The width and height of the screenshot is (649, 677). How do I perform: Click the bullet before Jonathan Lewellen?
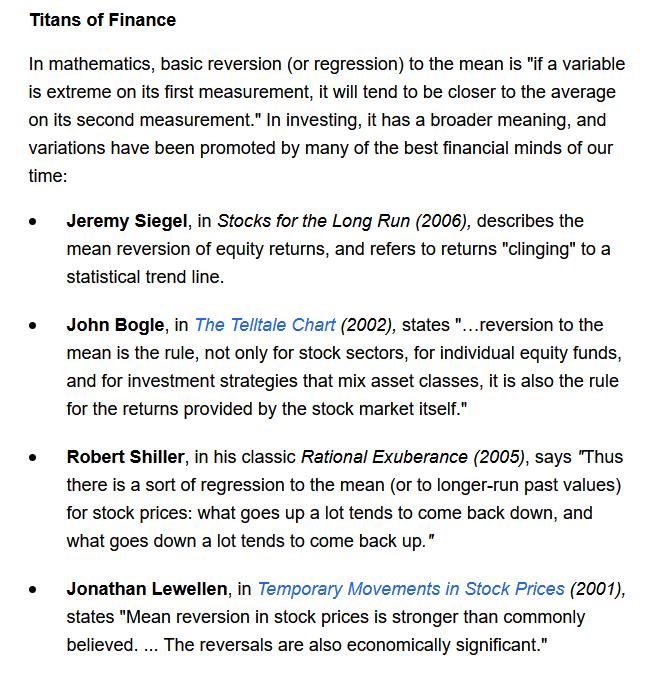(33, 590)
